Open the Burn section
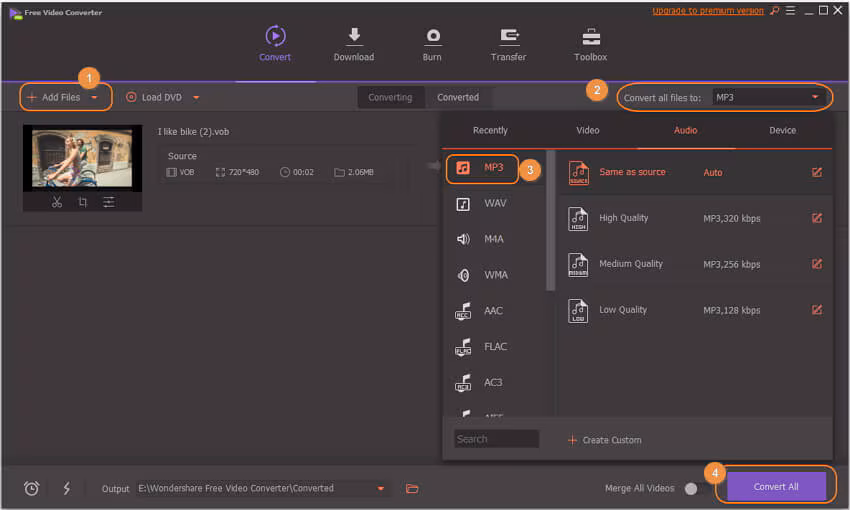The image size is (850, 510). click(x=432, y=43)
